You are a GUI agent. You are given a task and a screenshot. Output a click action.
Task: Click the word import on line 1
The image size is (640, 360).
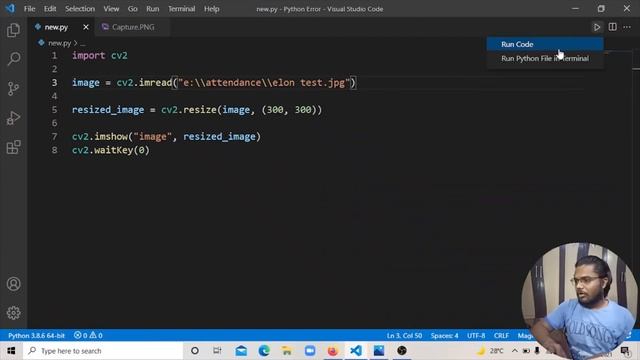pos(89,56)
